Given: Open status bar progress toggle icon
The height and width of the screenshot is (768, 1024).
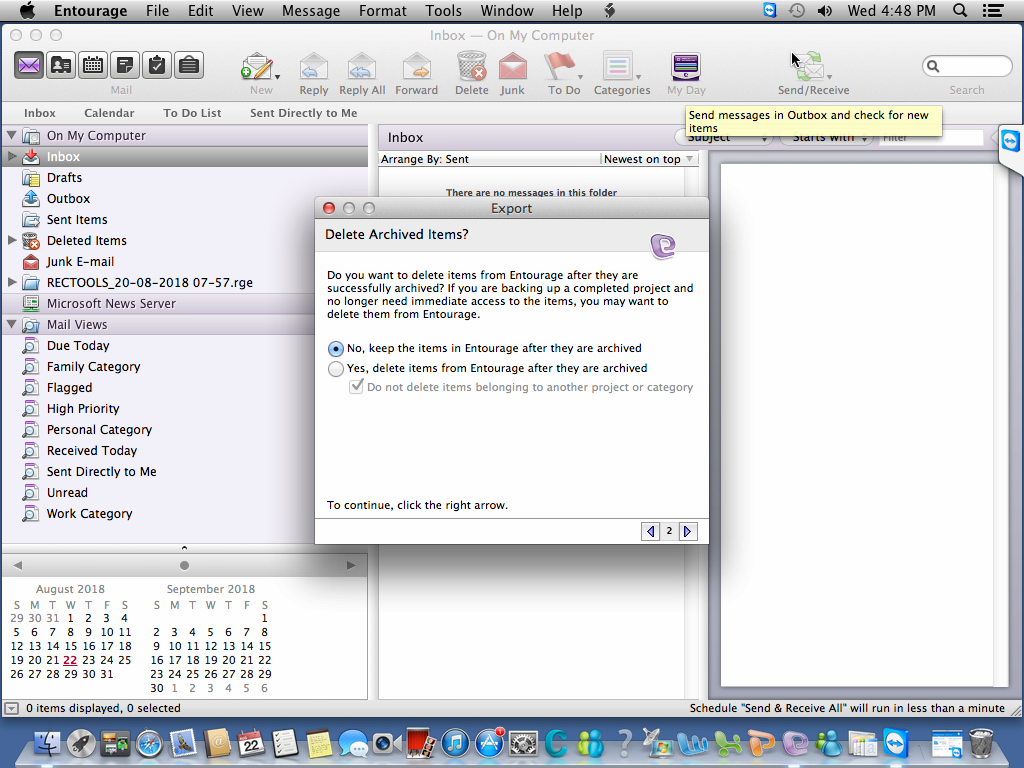Looking at the screenshot, I should click(12, 708).
